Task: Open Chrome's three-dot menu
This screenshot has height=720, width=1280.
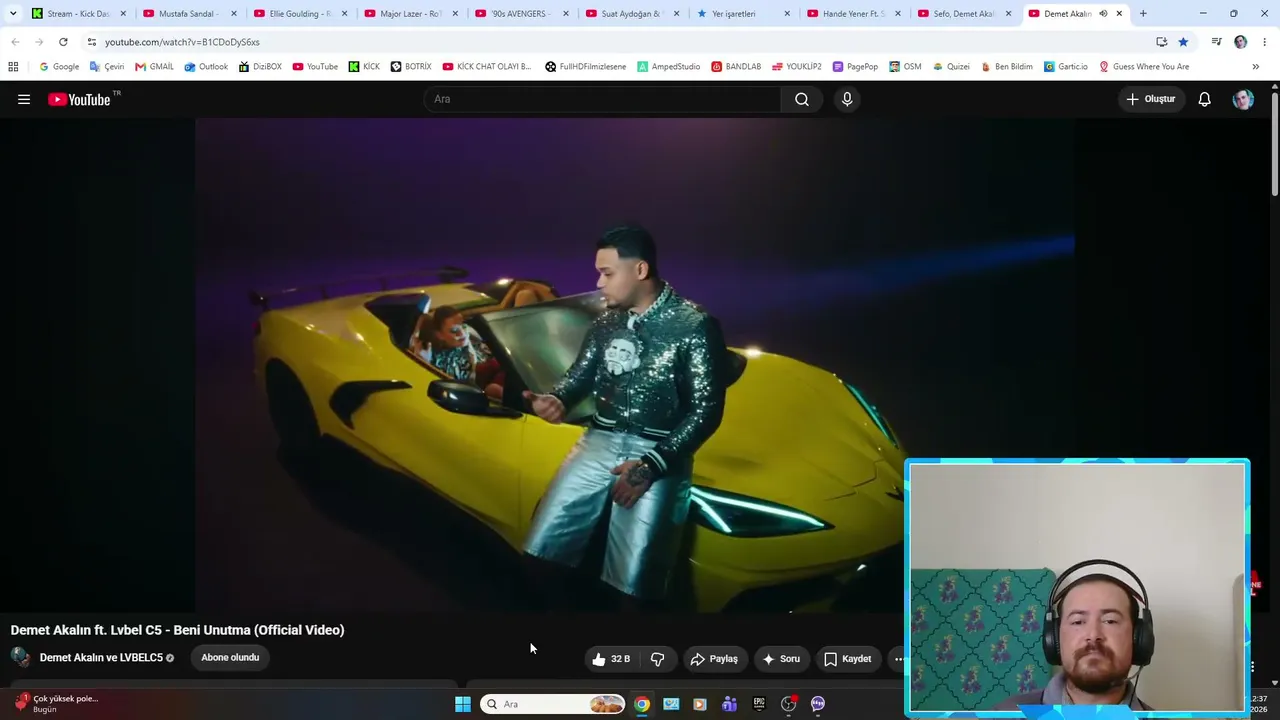Action: [x=1265, y=42]
